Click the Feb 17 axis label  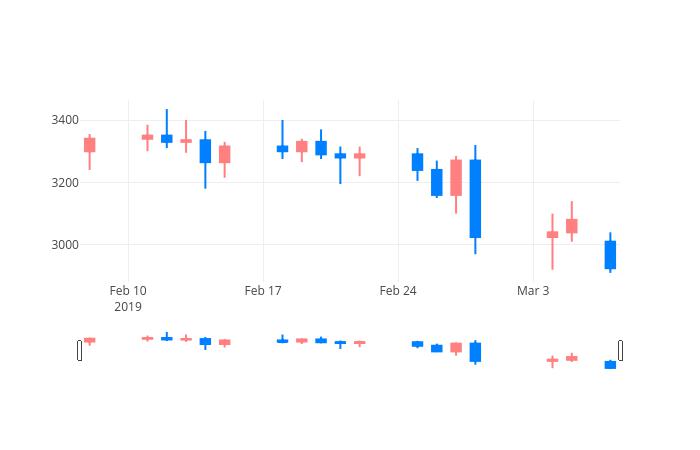263,291
